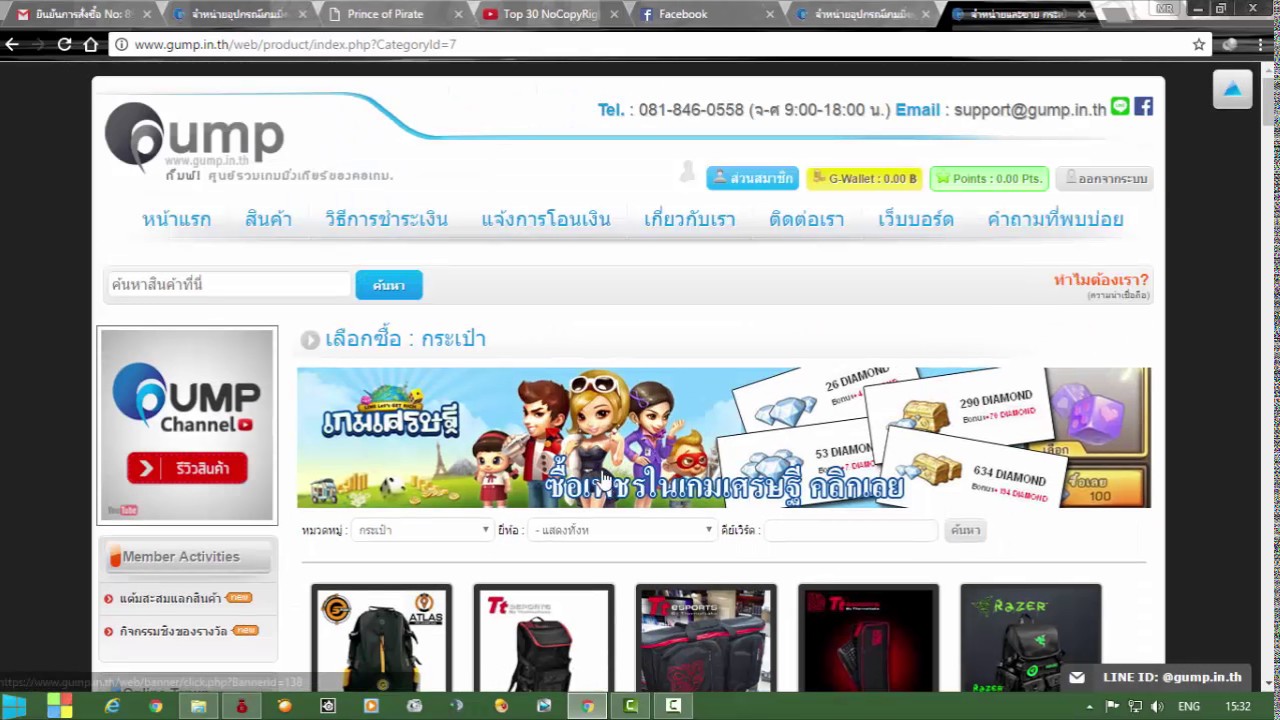Click the gray ค้นหา filter button
This screenshot has height=720, width=1280.
[x=965, y=530]
